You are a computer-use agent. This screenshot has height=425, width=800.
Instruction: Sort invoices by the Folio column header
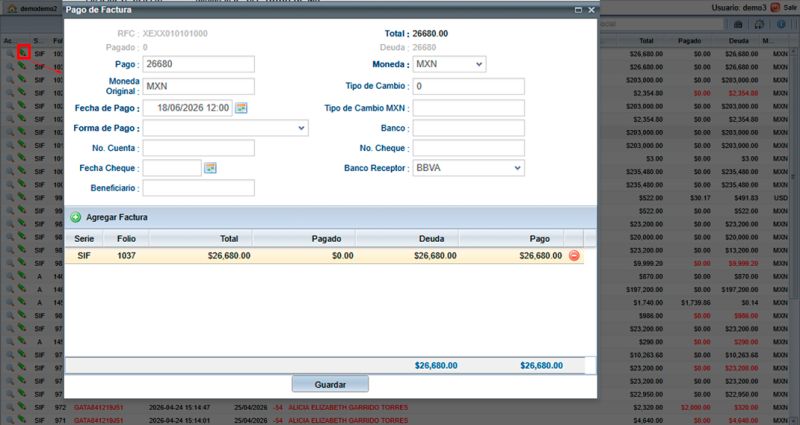tap(126, 238)
